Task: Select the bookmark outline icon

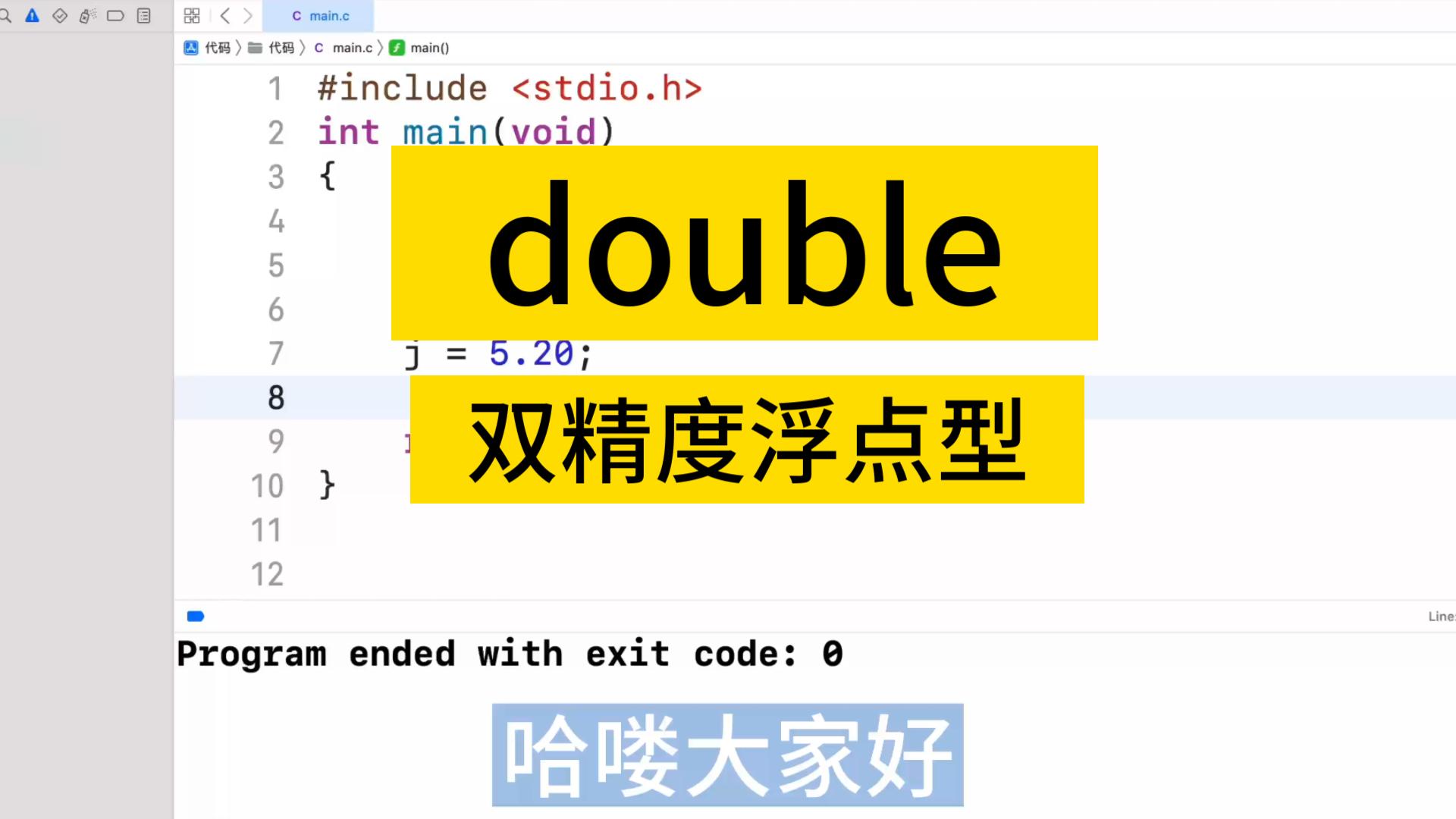Action: (x=115, y=15)
